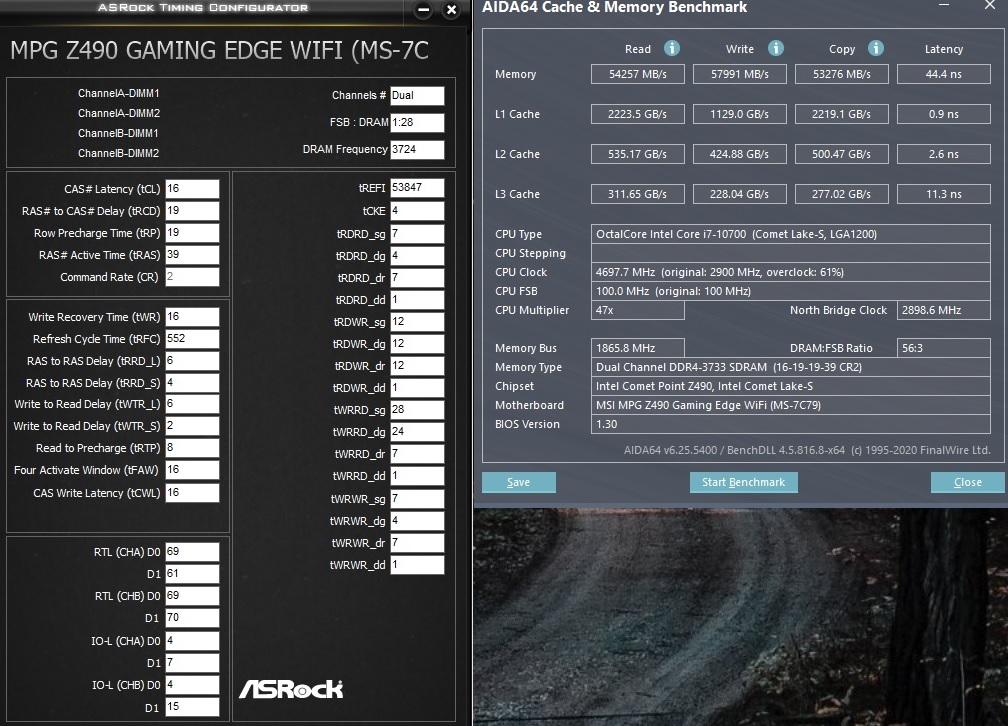Select the tWRWR_sg value field
Image resolution: width=1008 pixels, height=726 pixels.
tap(417, 499)
